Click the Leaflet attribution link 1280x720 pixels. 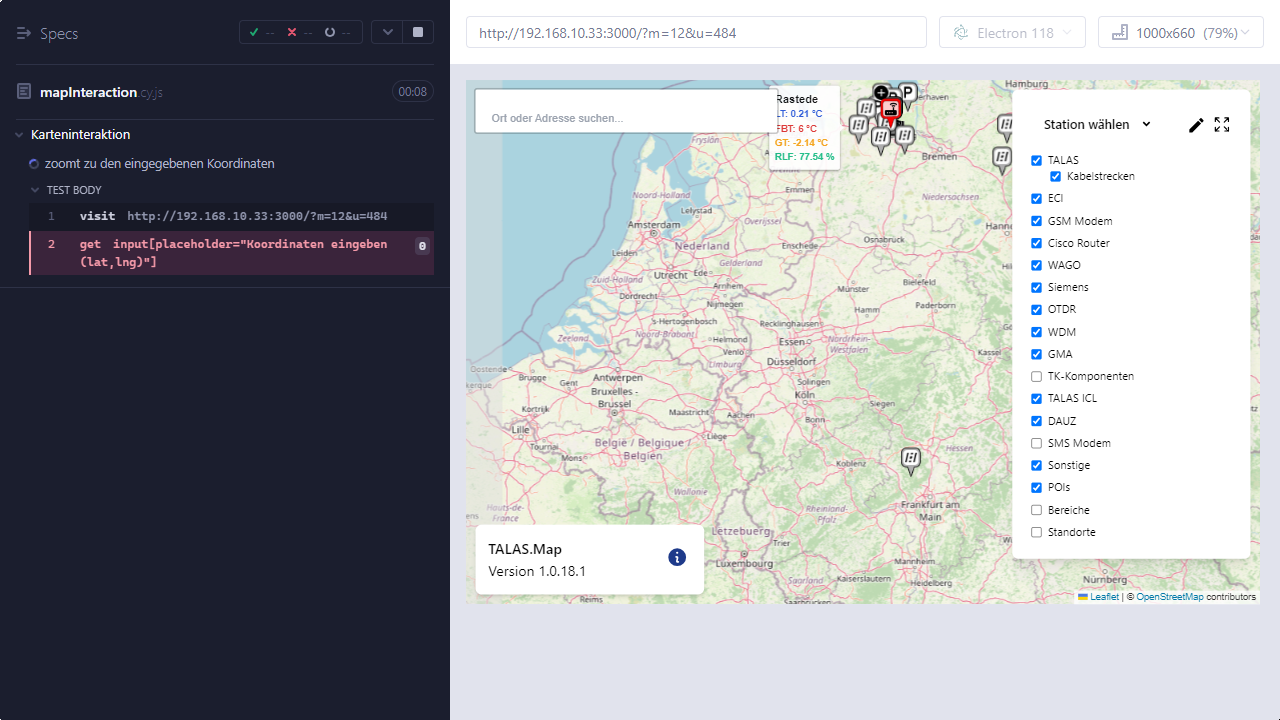[1104, 597]
